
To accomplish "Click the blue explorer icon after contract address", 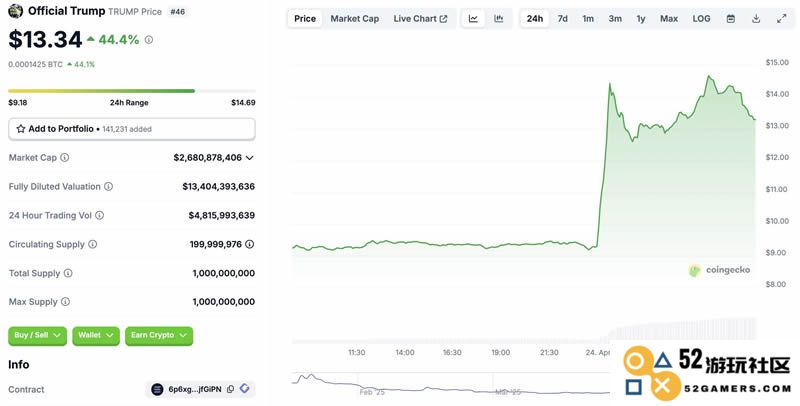I will [244, 389].
